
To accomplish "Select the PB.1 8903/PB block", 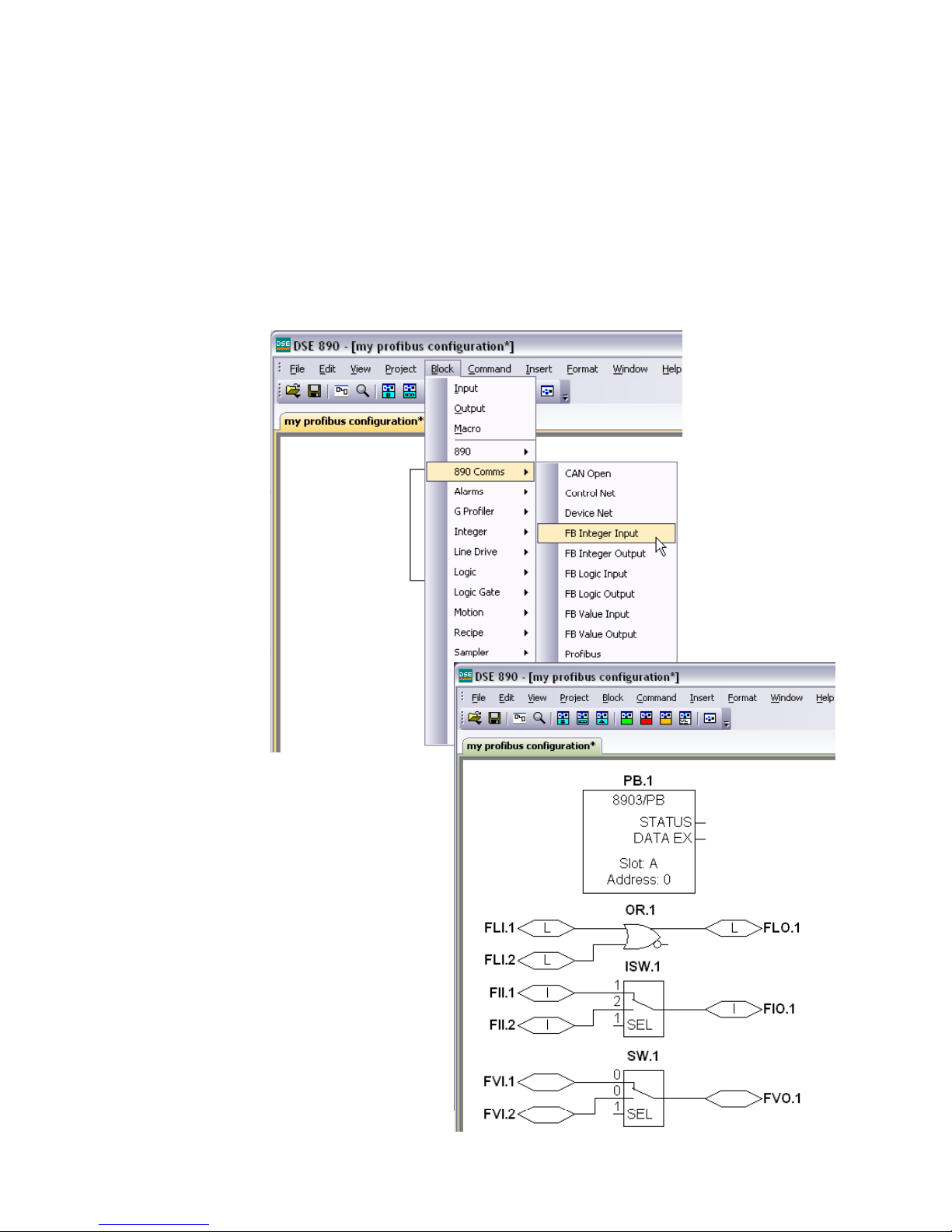I will tap(639, 842).
